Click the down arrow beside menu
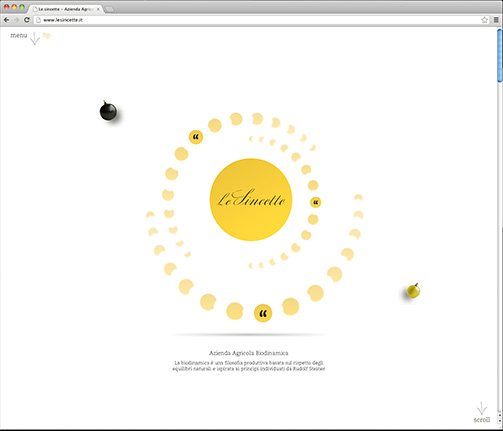 [x=35, y=39]
